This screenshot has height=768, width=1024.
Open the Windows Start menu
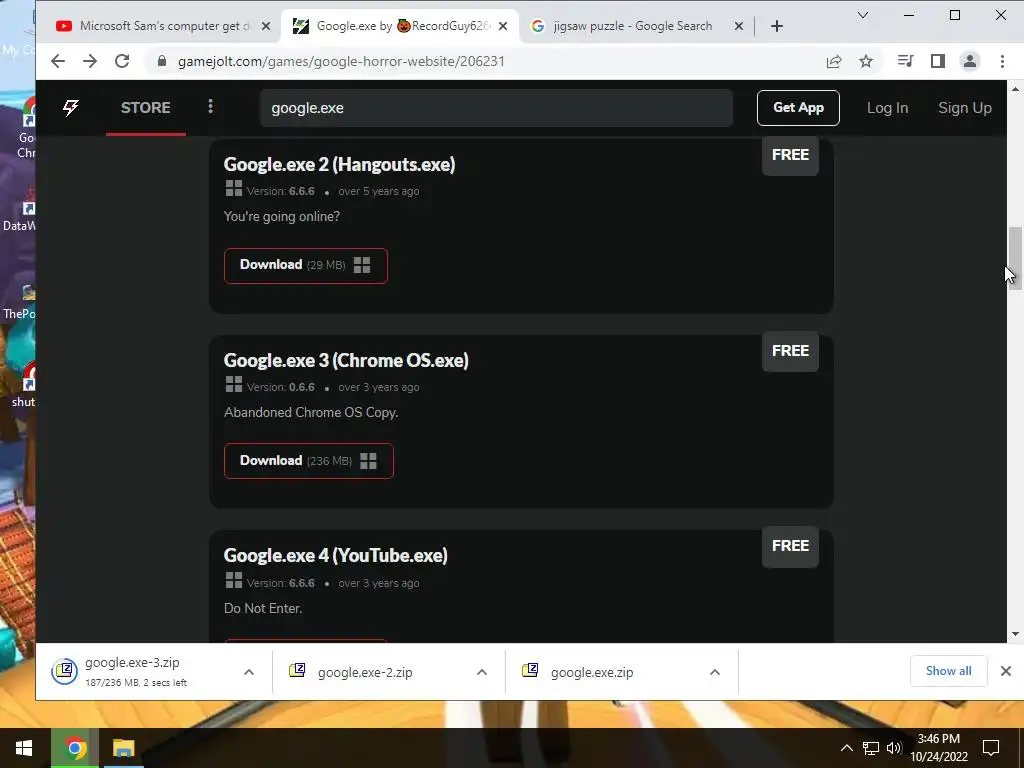[24, 748]
